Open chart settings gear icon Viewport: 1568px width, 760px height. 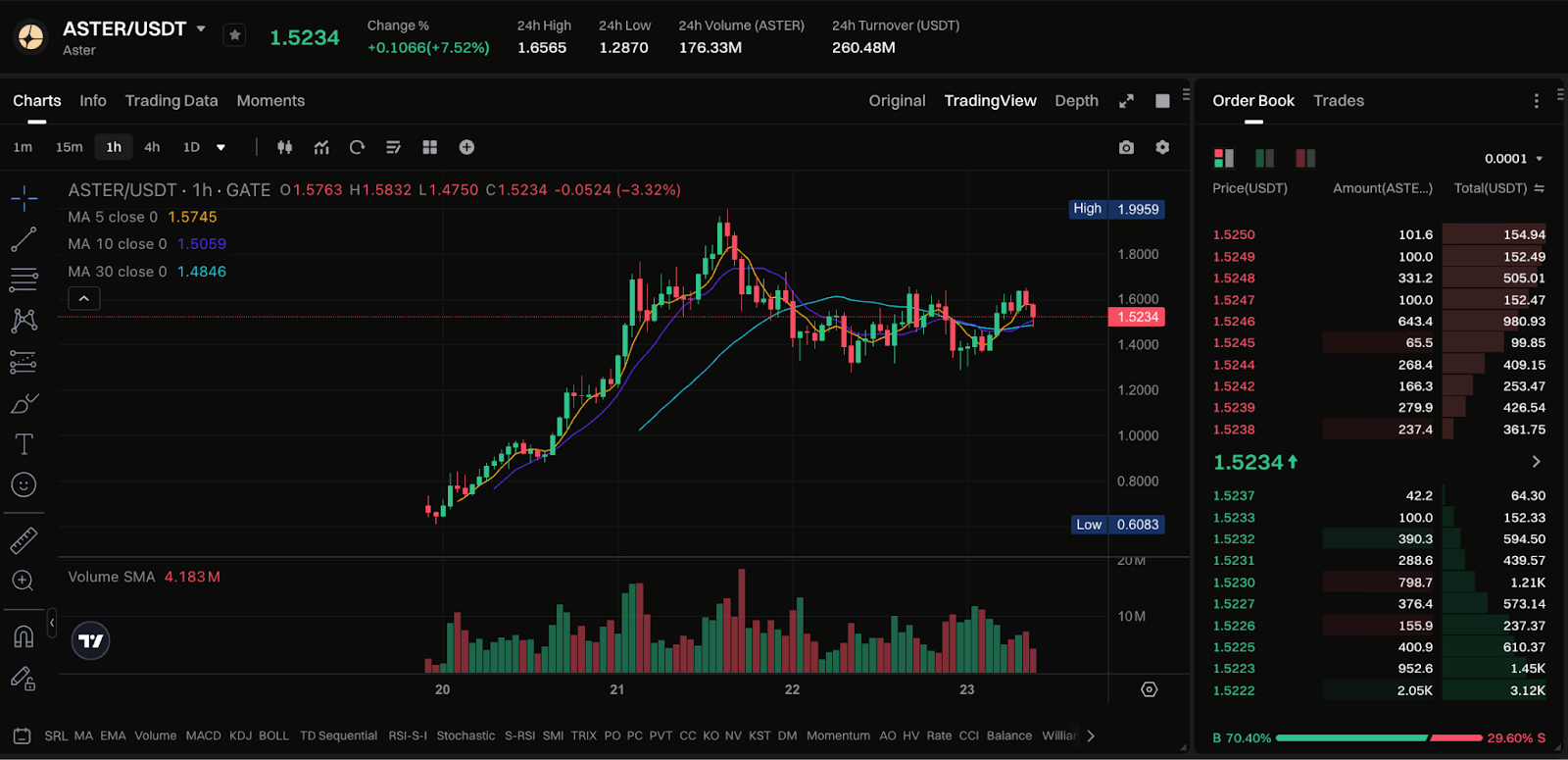click(1162, 147)
